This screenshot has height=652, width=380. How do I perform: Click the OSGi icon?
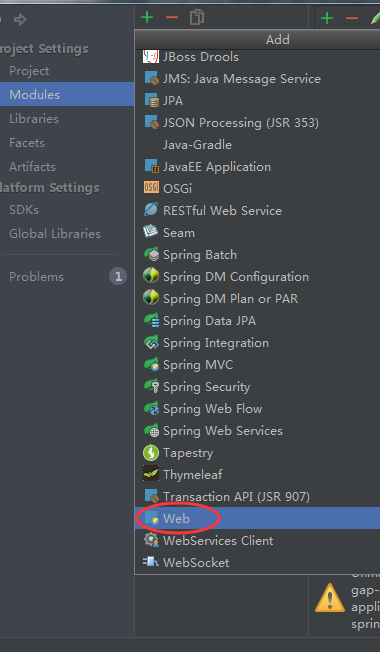[x=151, y=188]
